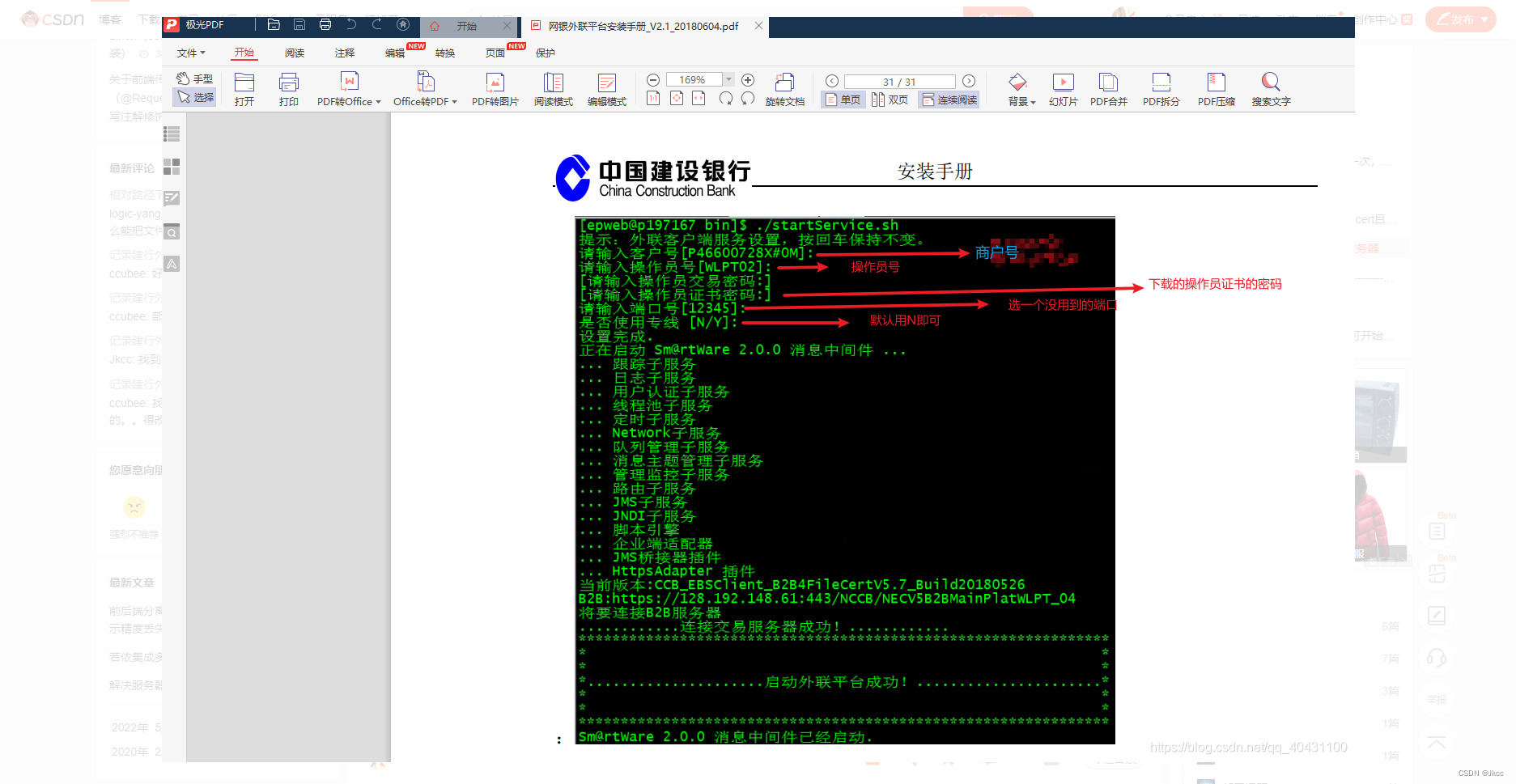Click the 169% zoom percentage field
1516x784 pixels.
(694, 80)
